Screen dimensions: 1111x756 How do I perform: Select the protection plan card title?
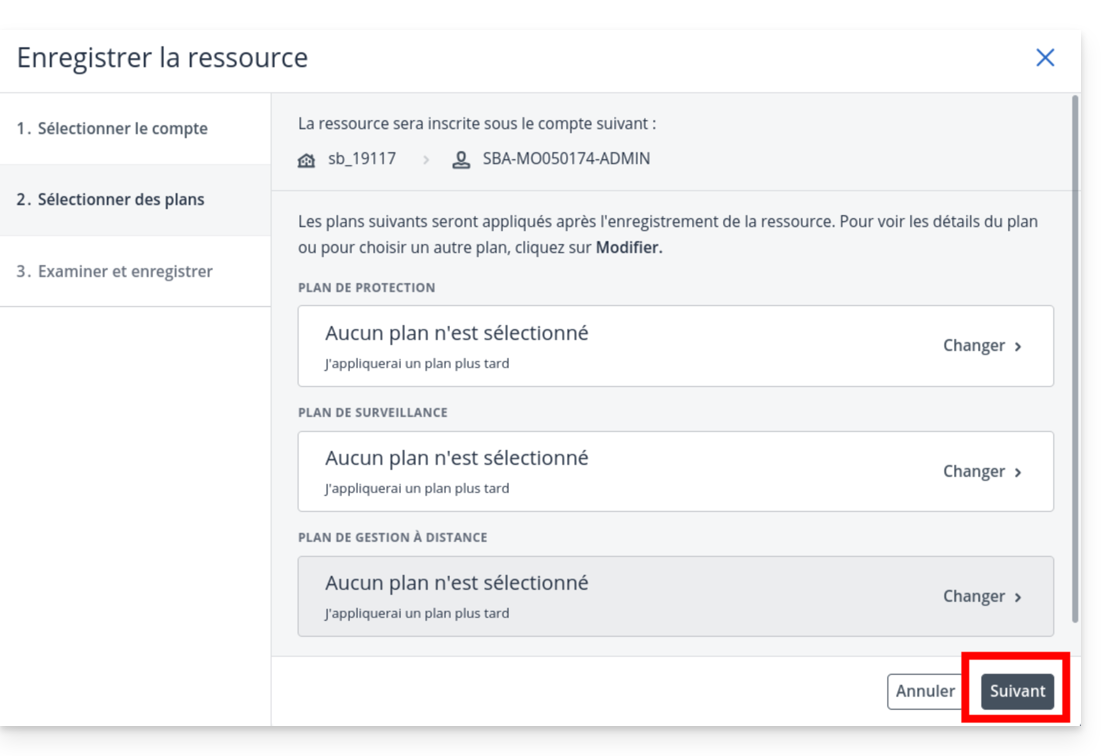[456, 334]
